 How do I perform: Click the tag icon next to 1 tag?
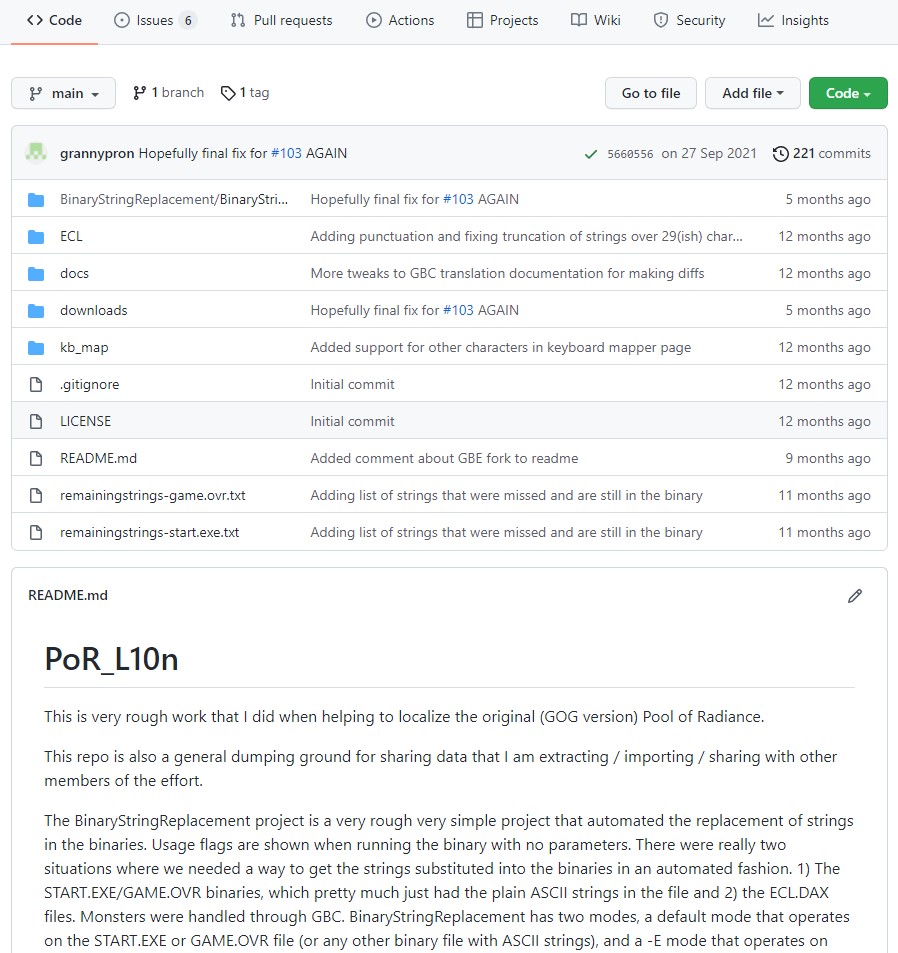228,93
